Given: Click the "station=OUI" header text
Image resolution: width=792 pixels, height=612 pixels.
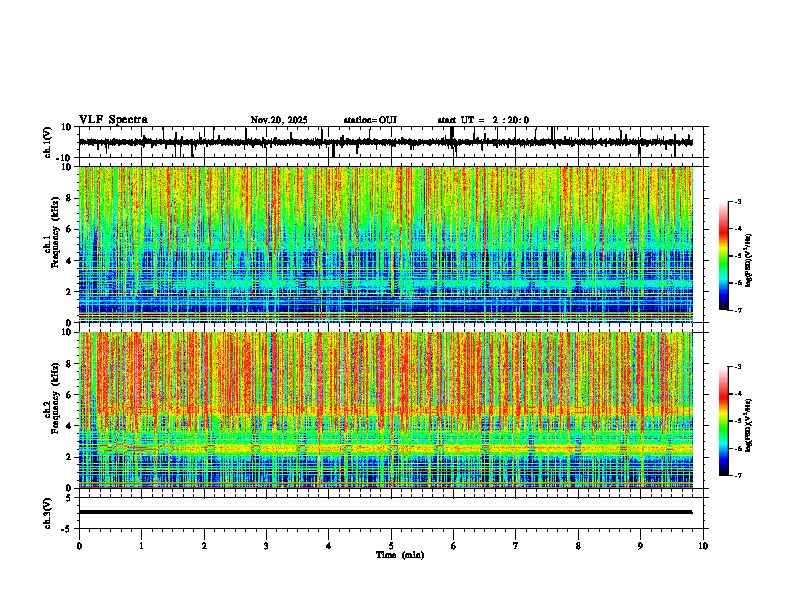Looking at the screenshot, I should pos(370,120).
